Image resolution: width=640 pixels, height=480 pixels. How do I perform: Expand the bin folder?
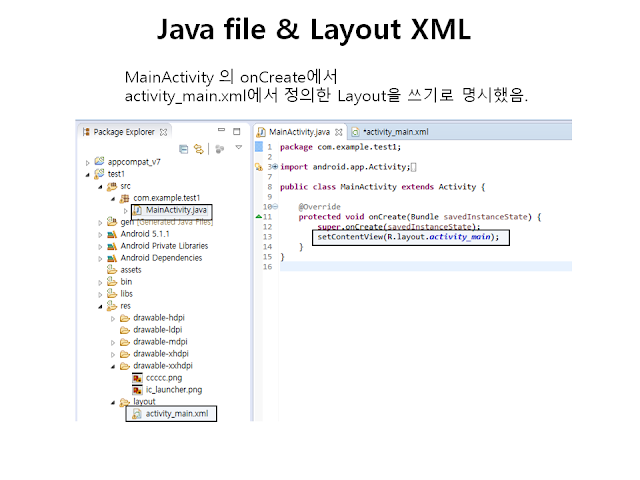[100, 282]
